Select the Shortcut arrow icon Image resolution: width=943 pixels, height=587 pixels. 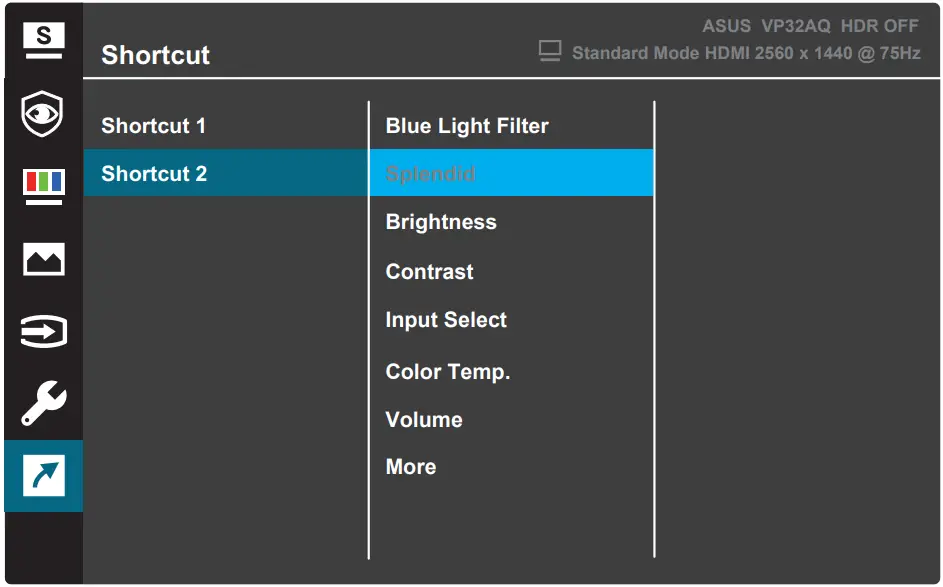click(42, 477)
